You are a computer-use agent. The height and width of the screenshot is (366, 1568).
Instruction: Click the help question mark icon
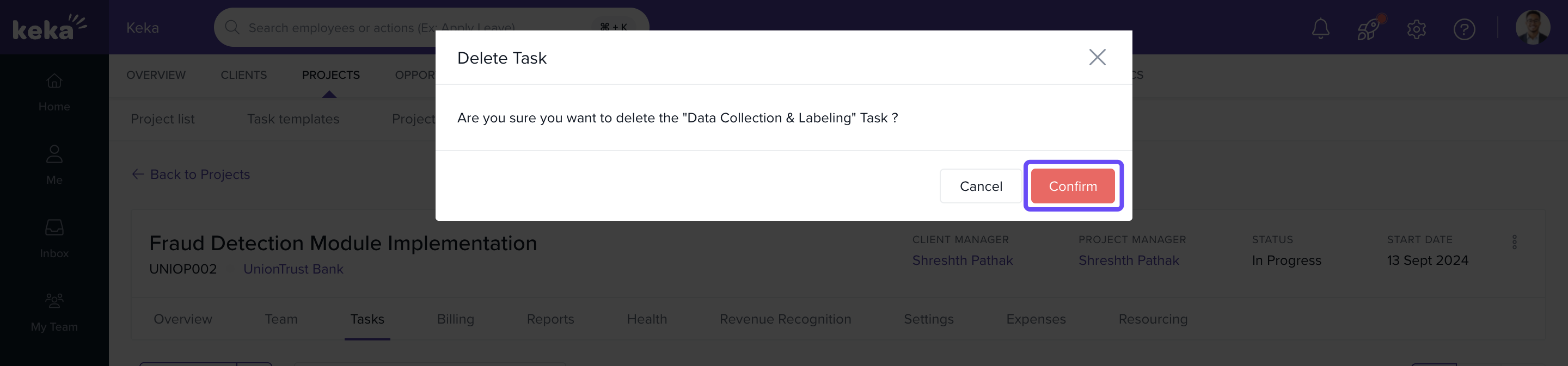tap(1463, 29)
